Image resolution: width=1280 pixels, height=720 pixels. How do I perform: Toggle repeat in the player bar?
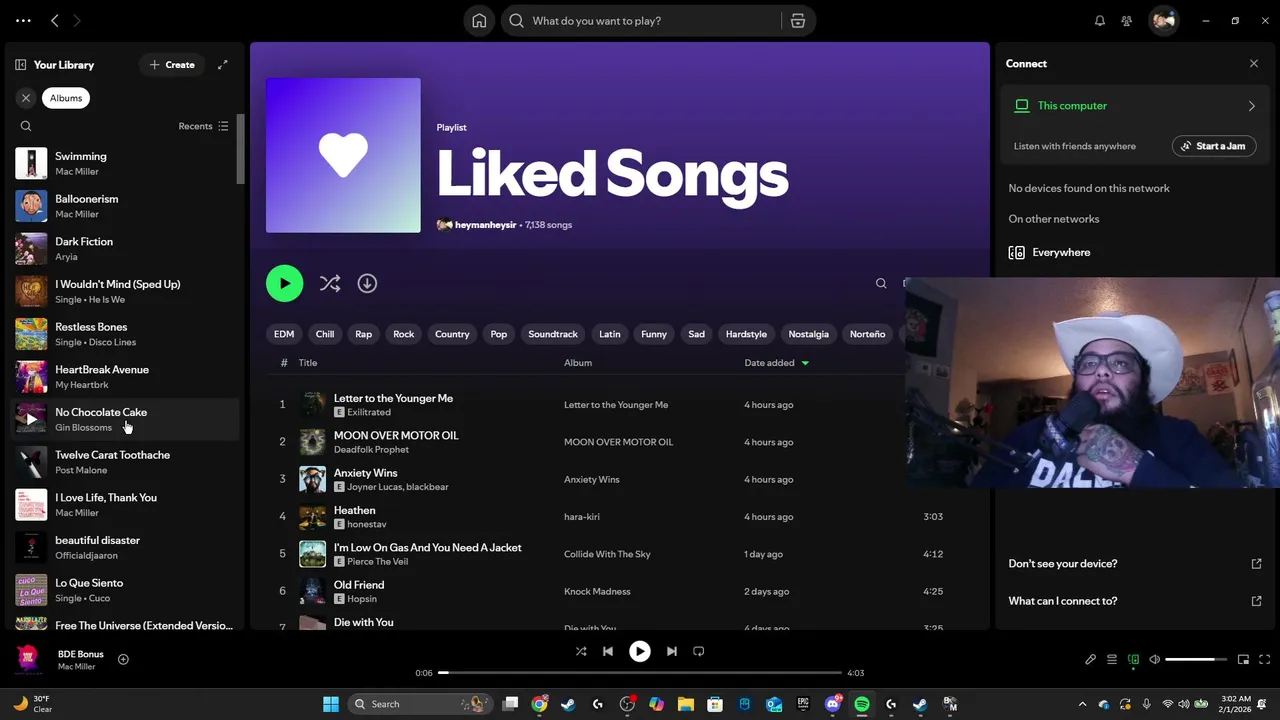699,651
